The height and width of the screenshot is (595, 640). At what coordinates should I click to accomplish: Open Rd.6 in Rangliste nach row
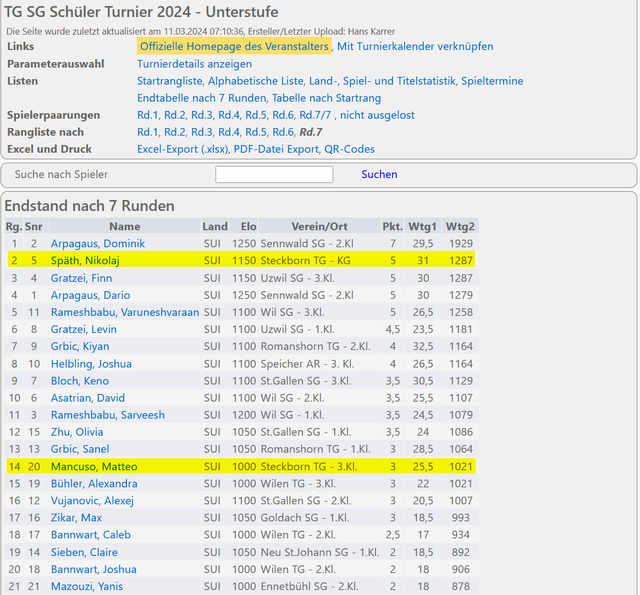(283, 132)
